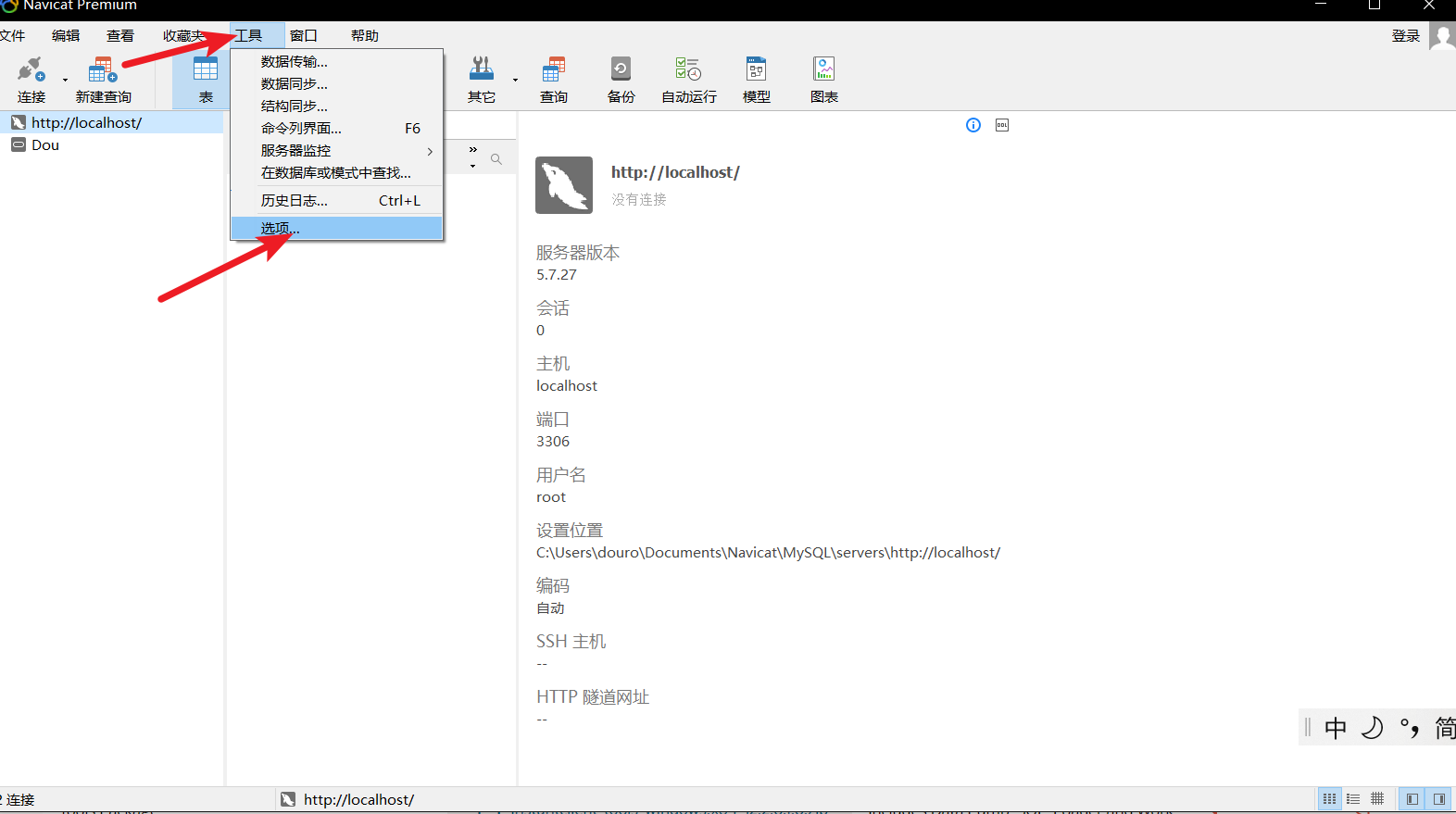This screenshot has height=814, width=1456.
Task: Toggle the left navigation pane visibility
Action: (1412, 798)
